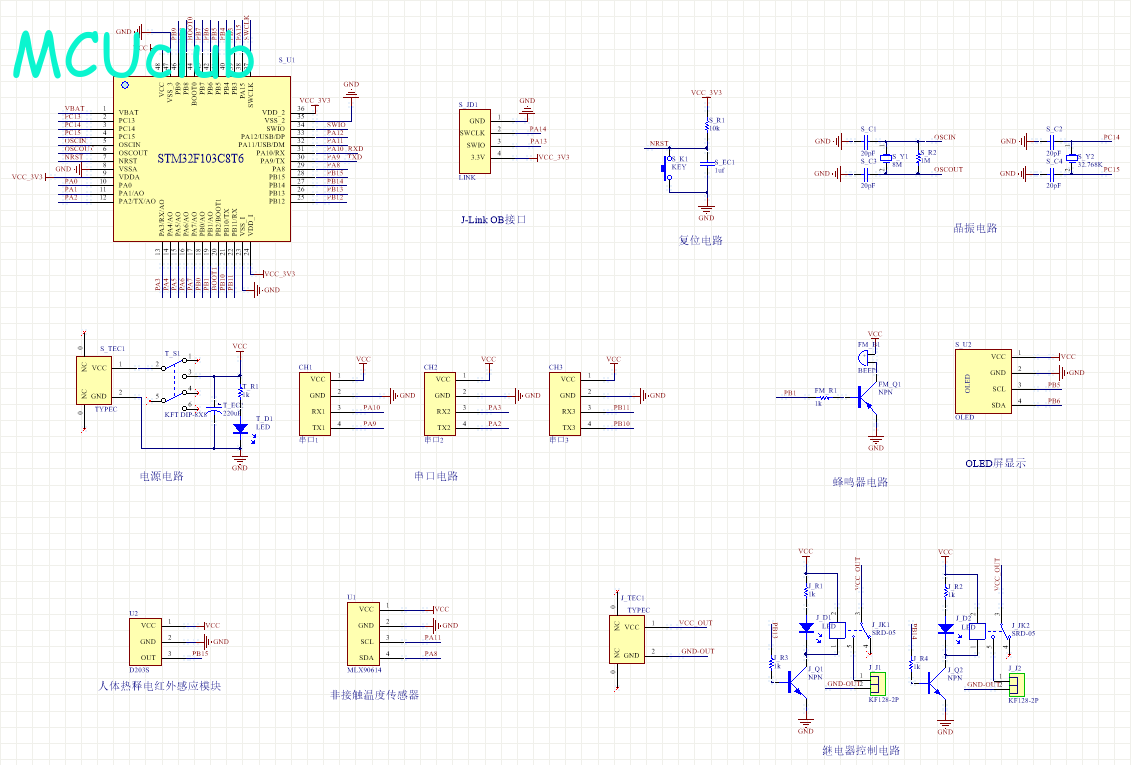Select the J_R3 1k resistor

point(772,663)
